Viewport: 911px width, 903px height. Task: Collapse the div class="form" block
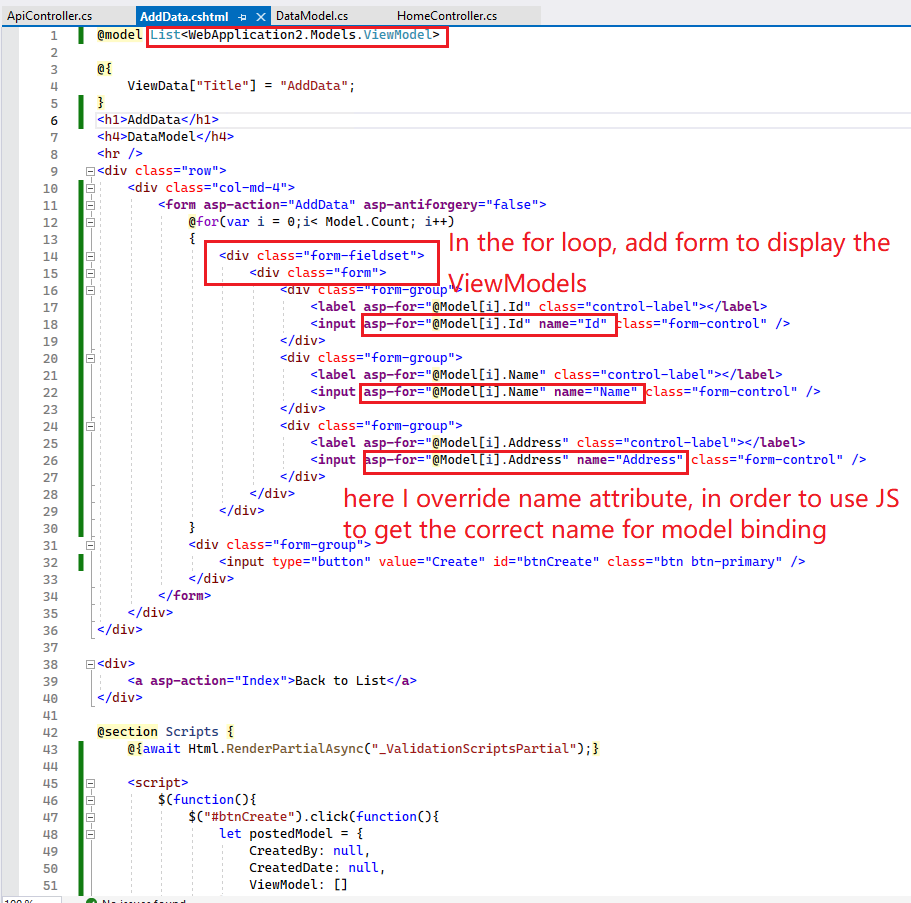(x=91, y=273)
